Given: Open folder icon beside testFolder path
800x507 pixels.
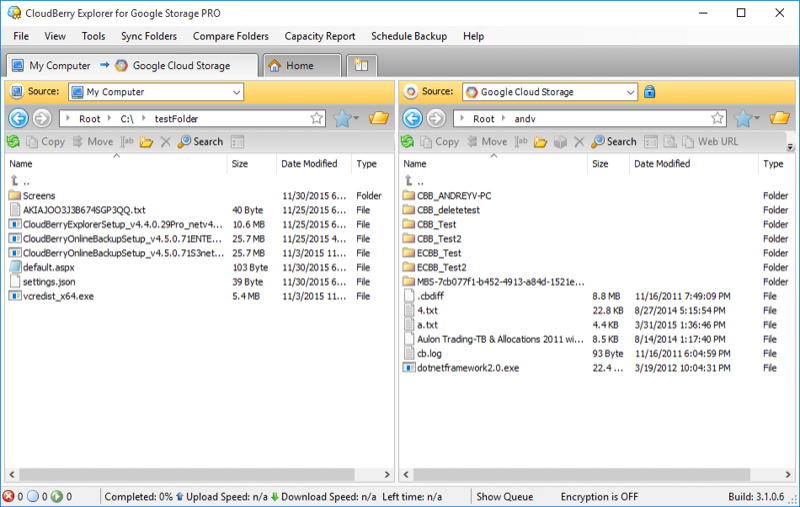Looking at the screenshot, I should (x=379, y=118).
